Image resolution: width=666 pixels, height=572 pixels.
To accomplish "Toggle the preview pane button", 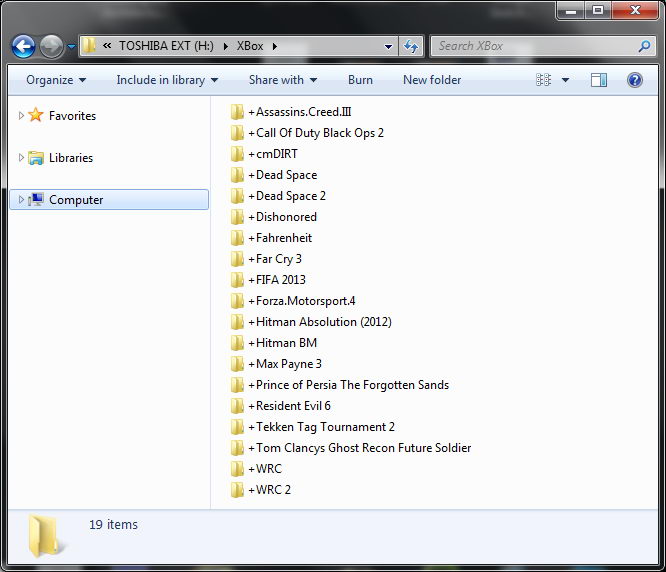I will (599, 80).
